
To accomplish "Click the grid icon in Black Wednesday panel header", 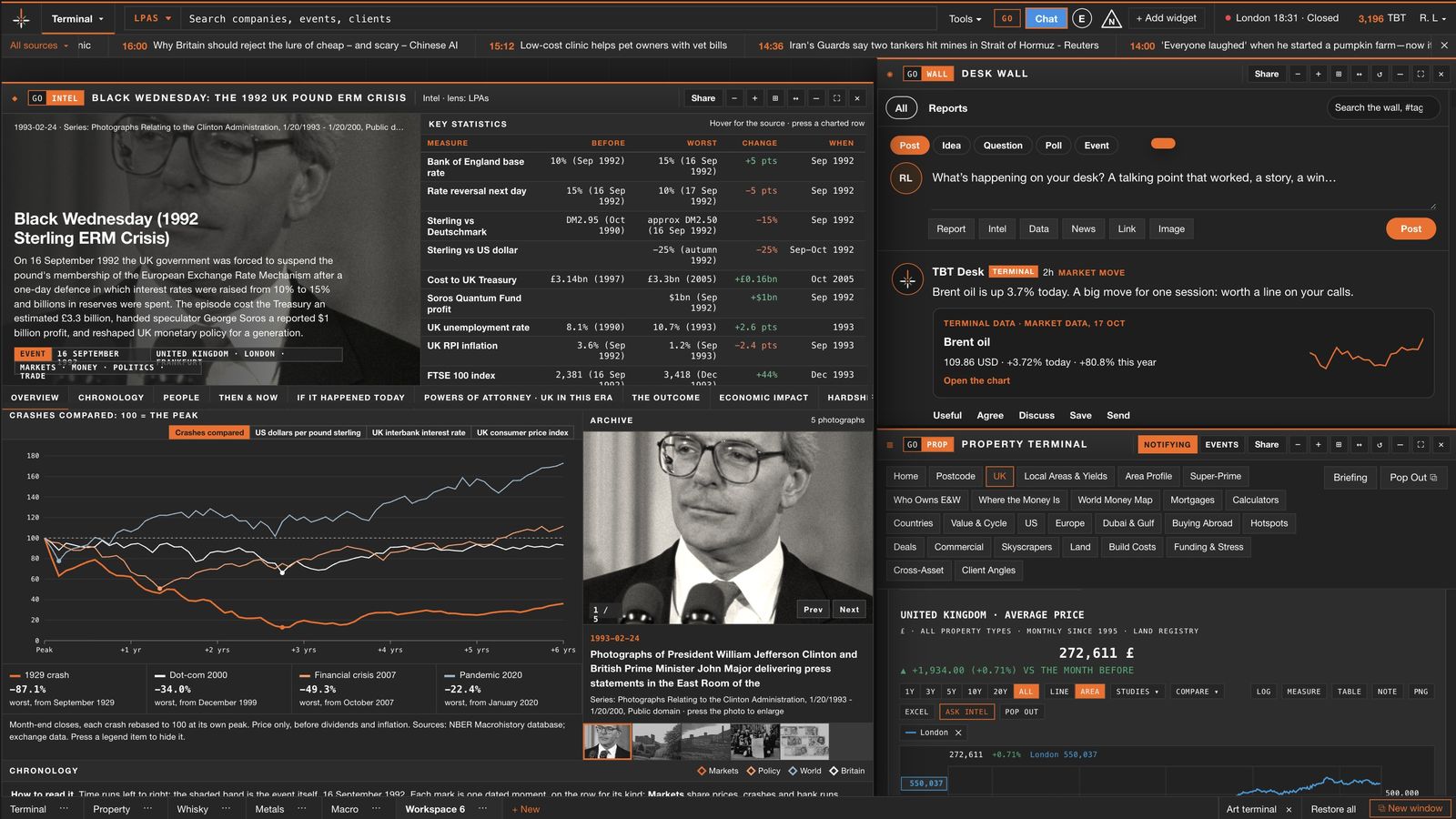I will [775, 98].
